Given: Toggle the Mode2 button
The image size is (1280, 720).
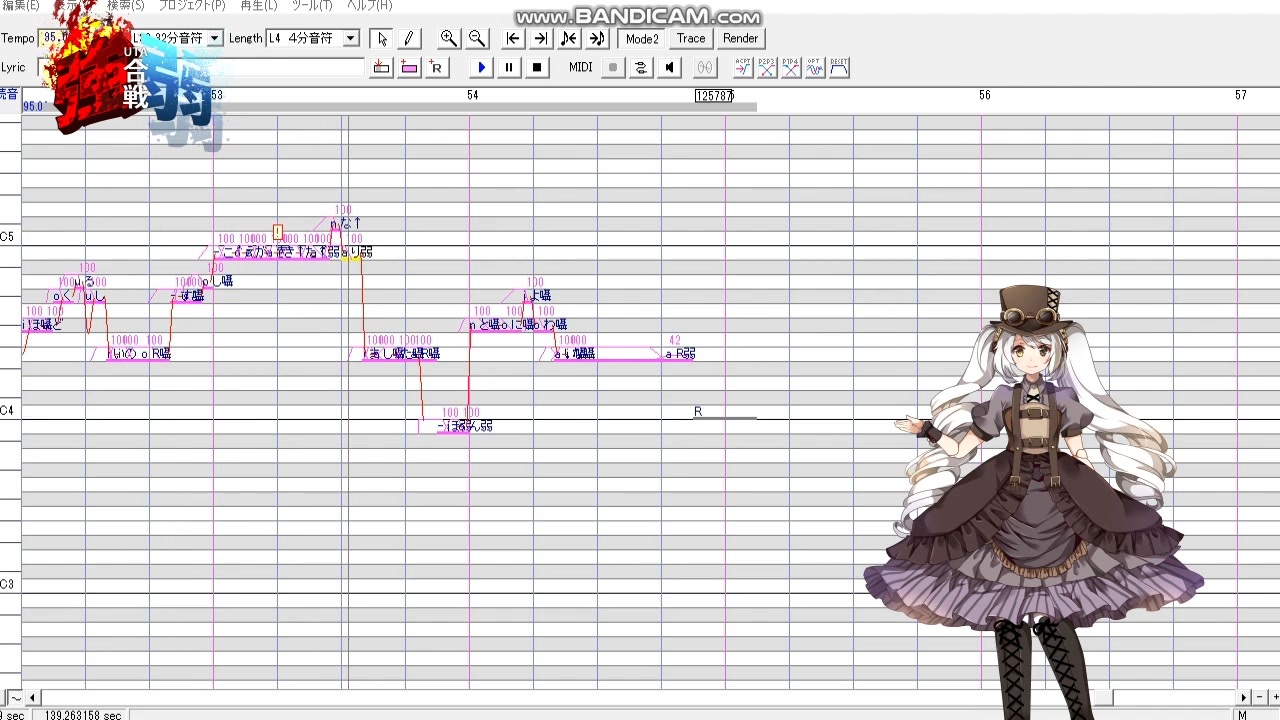Looking at the screenshot, I should (x=642, y=38).
